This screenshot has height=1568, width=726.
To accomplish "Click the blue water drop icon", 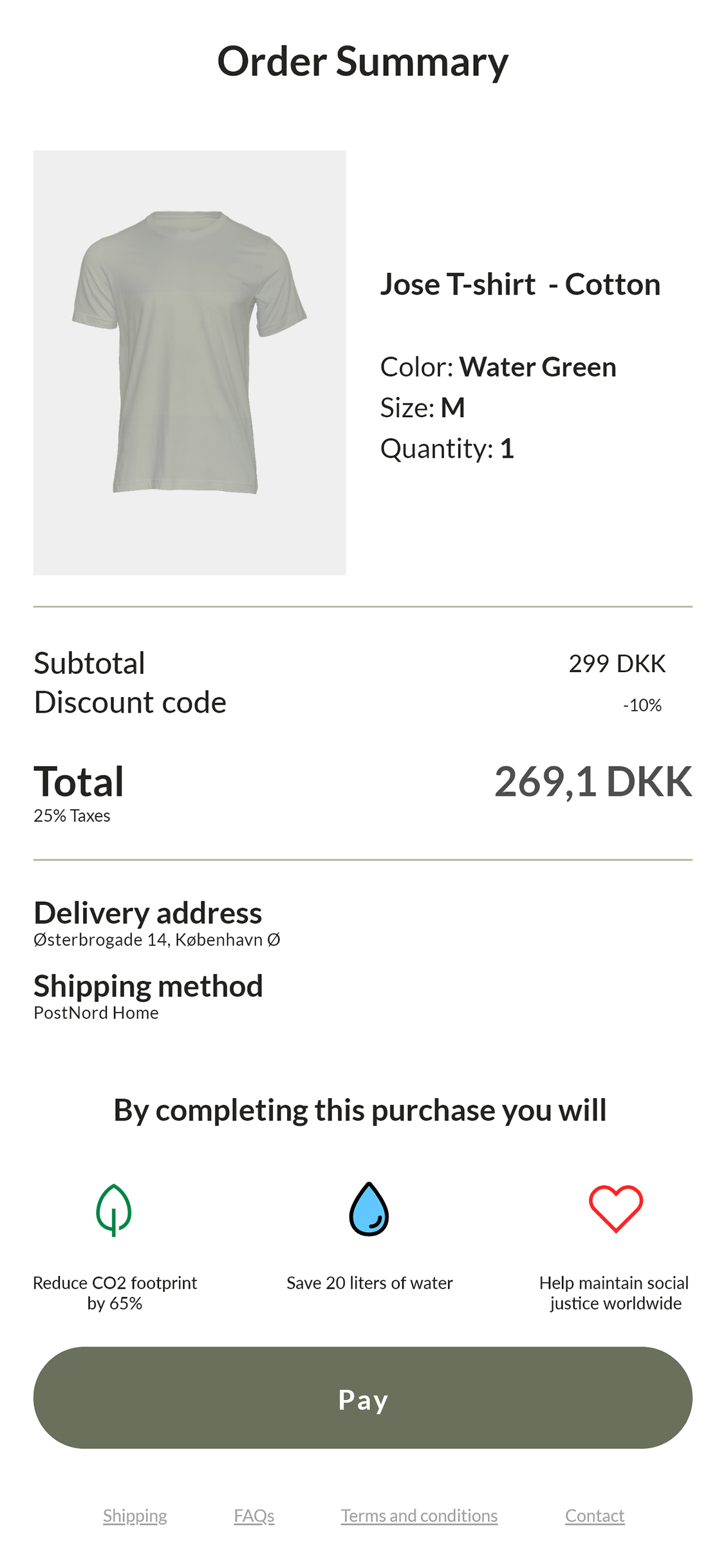I will 369,1209.
